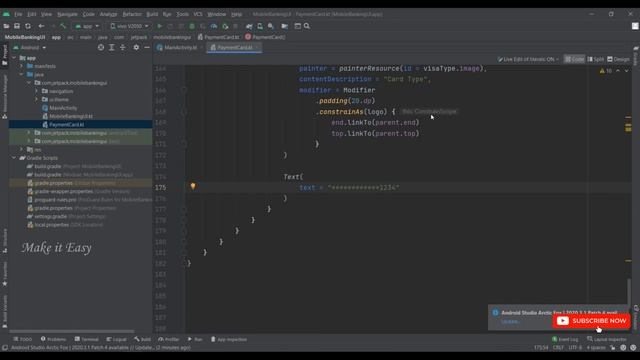The width and height of the screenshot is (640, 360).
Task: Switch editor to Code view
Action: pos(574,59)
